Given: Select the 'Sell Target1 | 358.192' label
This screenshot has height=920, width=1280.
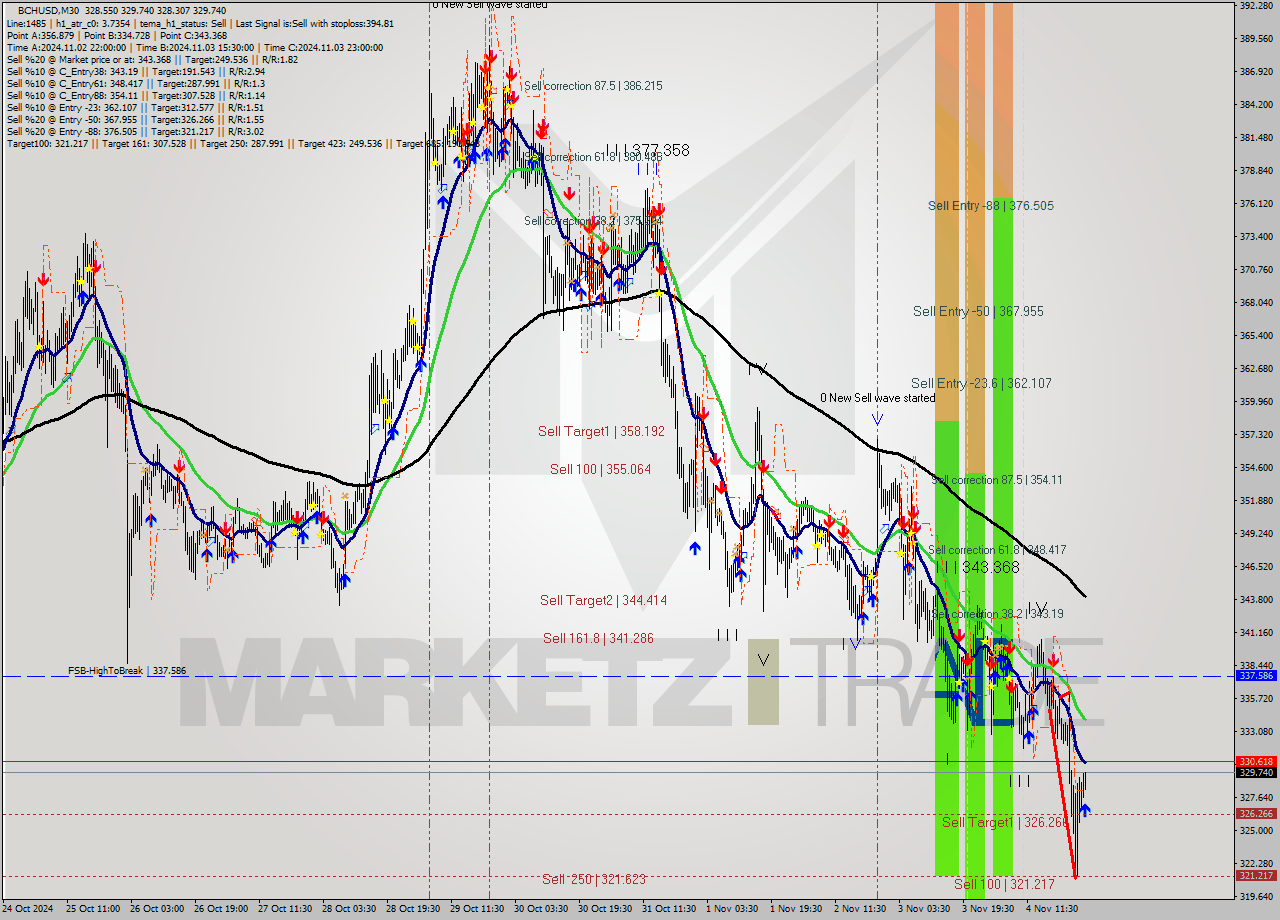Looking at the screenshot, I should pos(602,431).
